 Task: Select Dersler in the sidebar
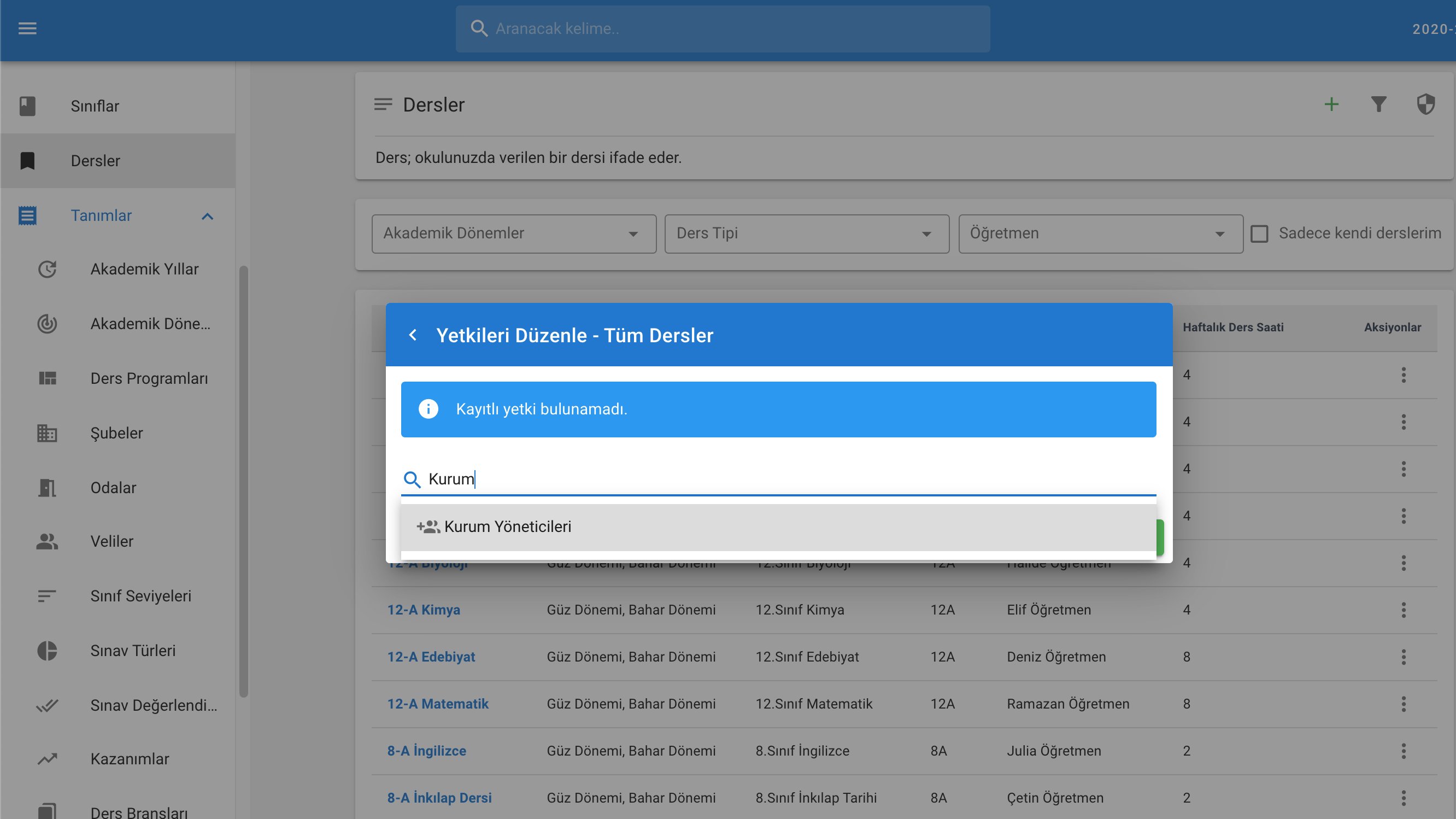pos(118,161)
